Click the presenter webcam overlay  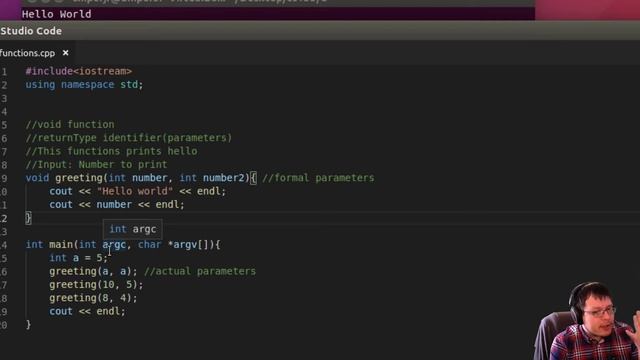tap(588, 321)
